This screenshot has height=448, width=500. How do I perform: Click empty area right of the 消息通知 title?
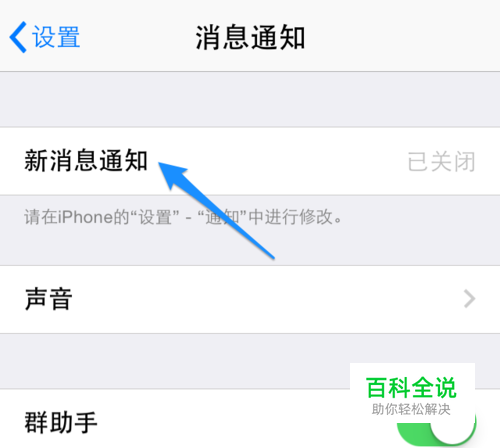click(400, 37)
